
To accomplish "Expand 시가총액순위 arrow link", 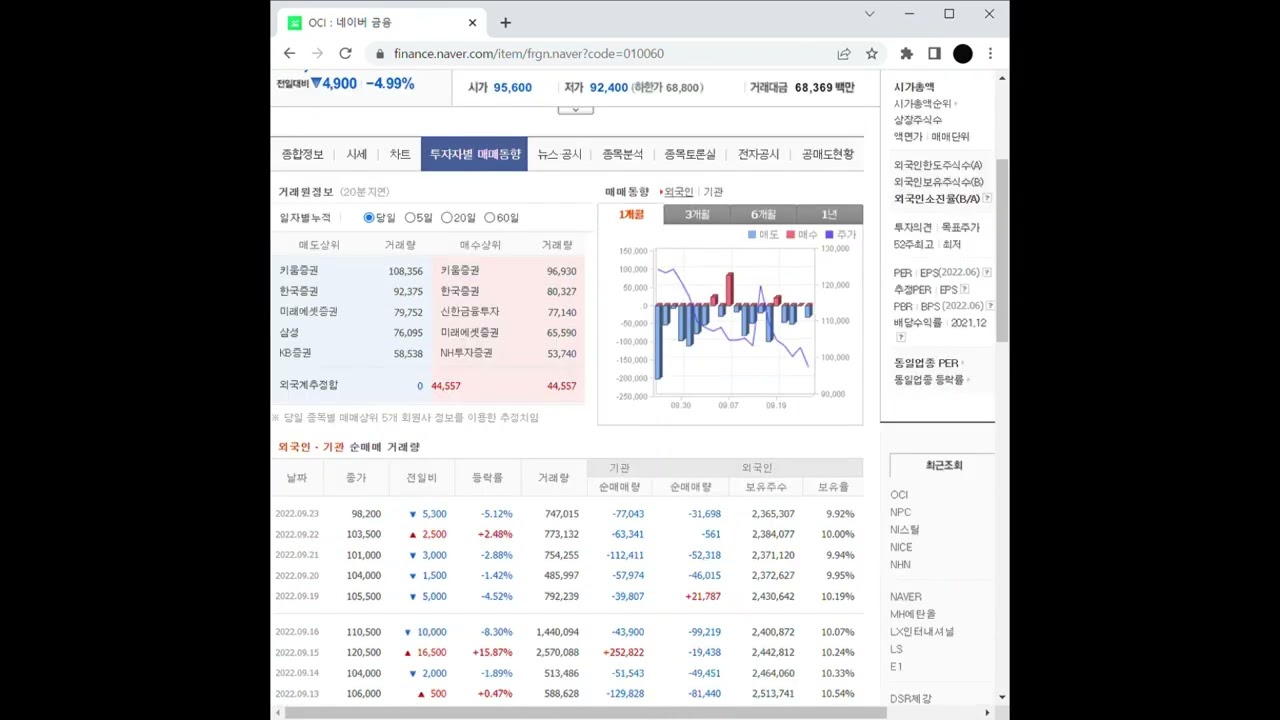I will [x=924, y=104].
